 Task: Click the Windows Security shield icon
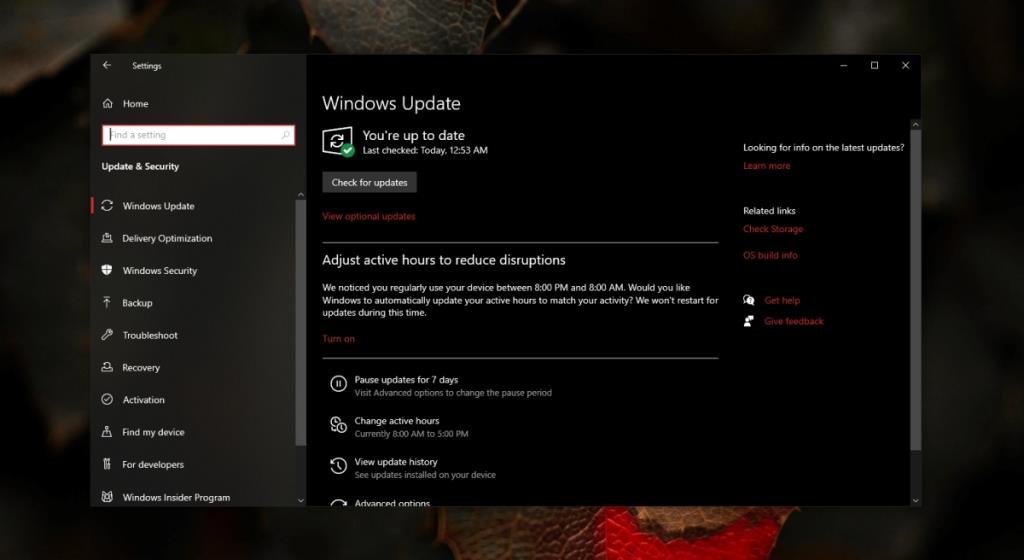[x=108, y=271]
